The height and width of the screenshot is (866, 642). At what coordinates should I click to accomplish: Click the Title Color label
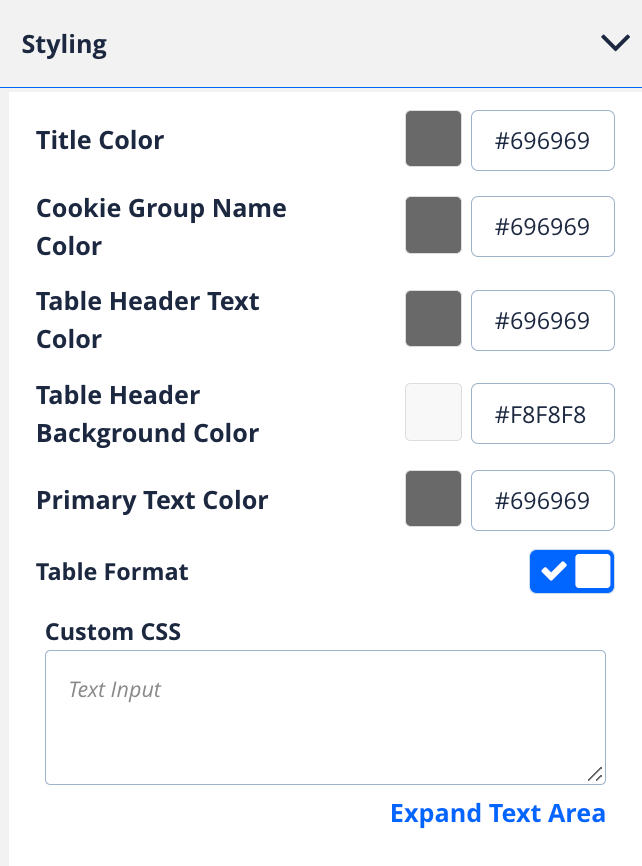[100, 140]
